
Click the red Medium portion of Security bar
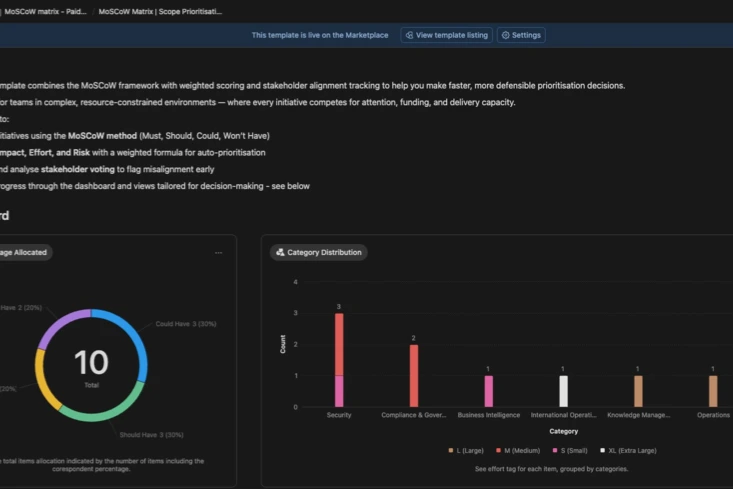tap(339, 344)
